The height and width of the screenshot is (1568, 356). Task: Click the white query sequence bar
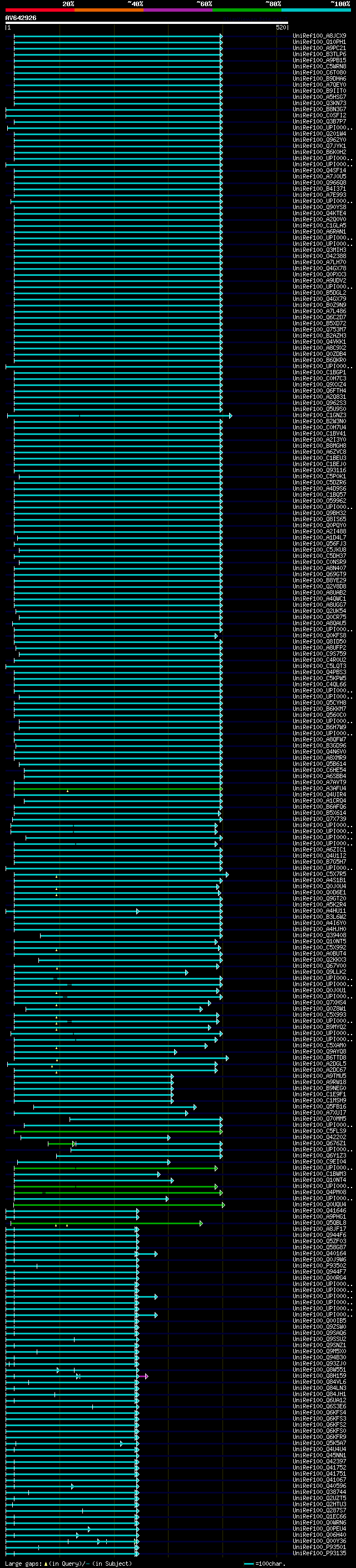pyautogui.click(x=147, y=23)
